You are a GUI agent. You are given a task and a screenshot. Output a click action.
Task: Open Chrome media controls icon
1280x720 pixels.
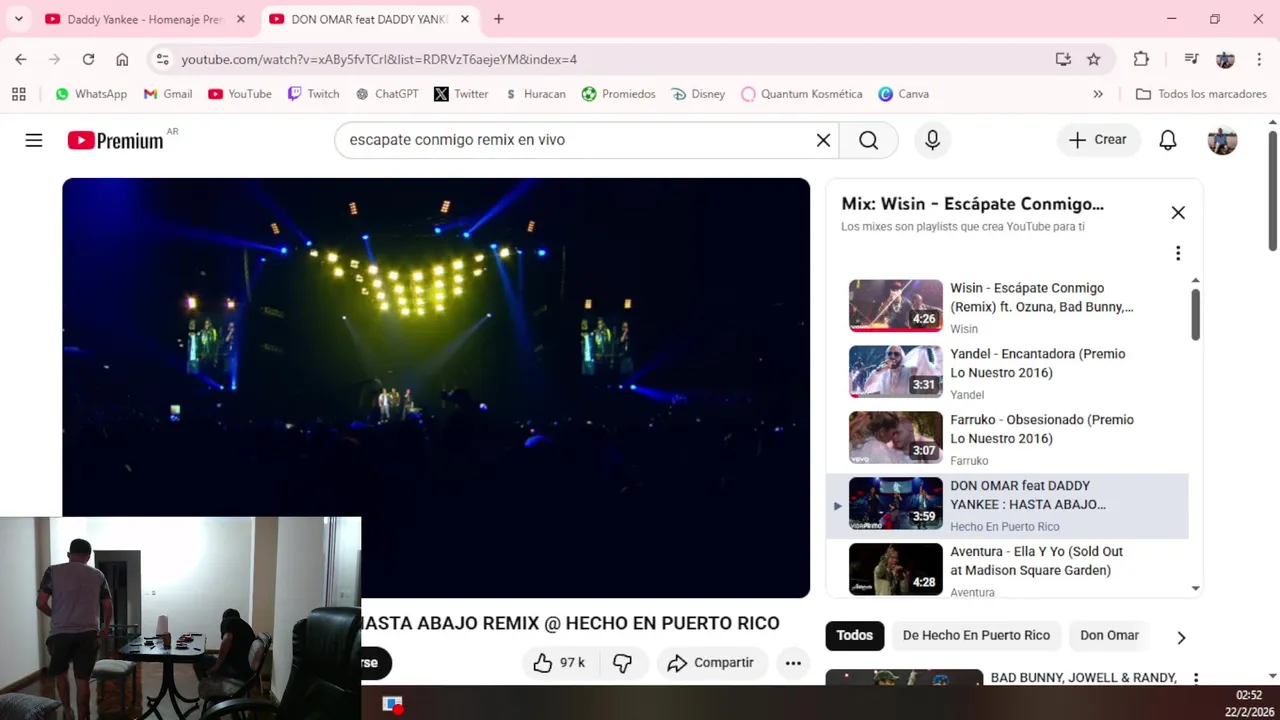(x=1191, y=59)
